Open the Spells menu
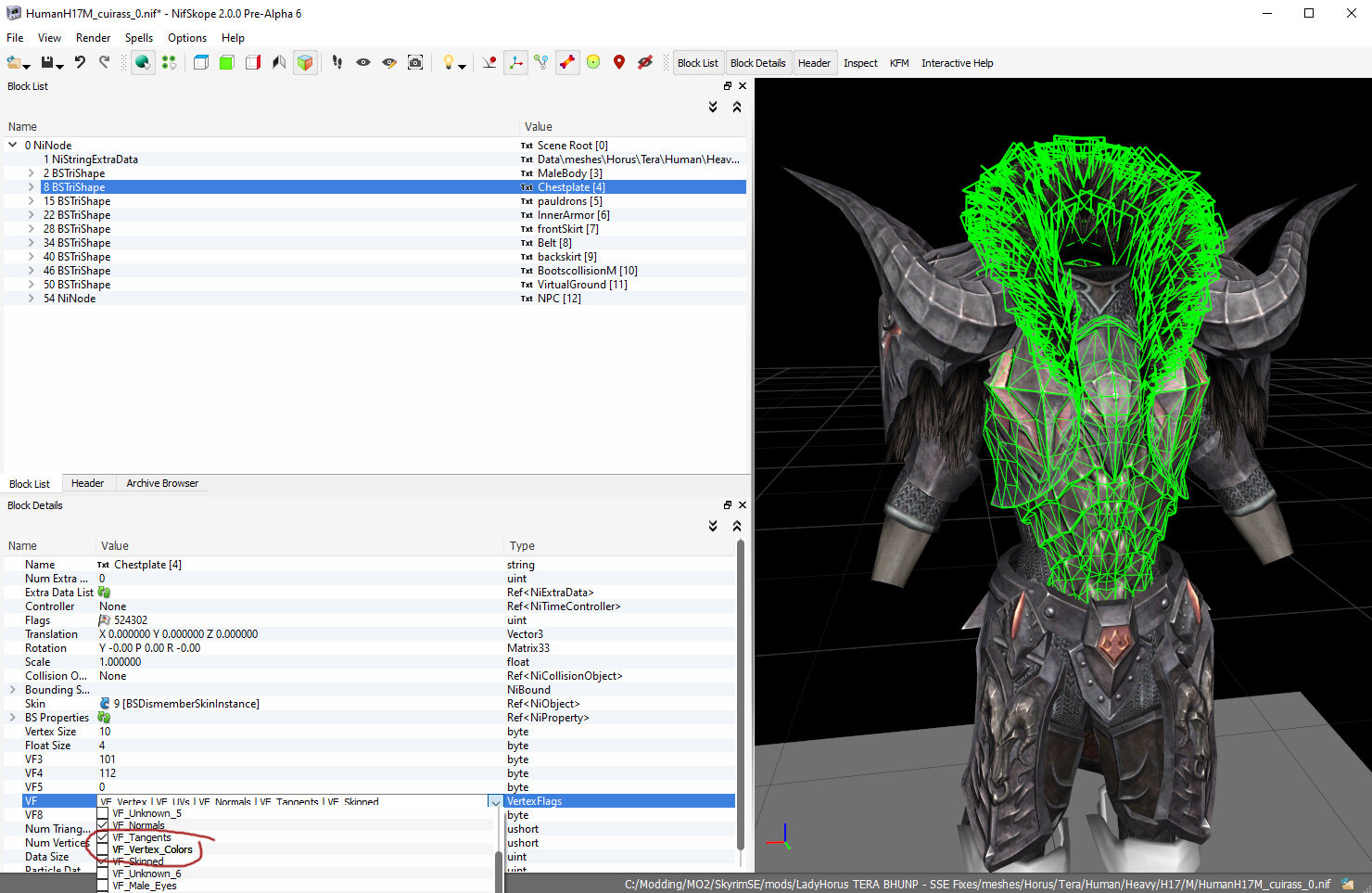This screenshot has width=1372, height=893. coord(139,38)
